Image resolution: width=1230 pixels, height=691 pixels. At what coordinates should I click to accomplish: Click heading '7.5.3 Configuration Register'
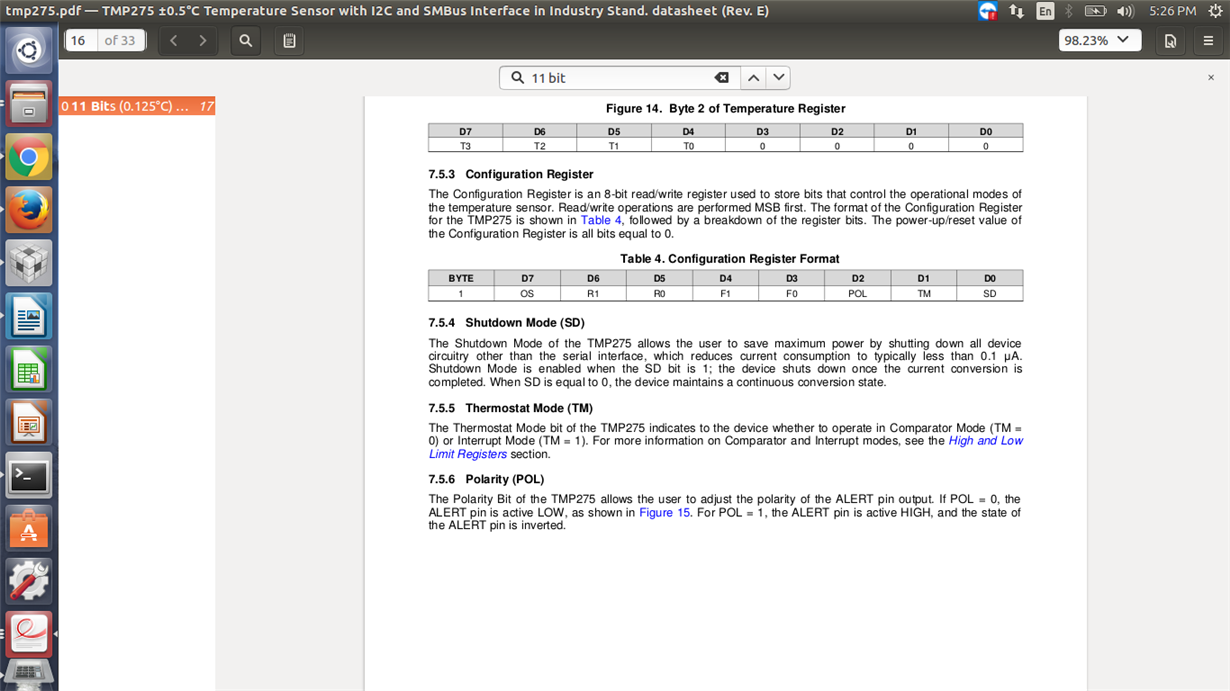click(511, 174)
